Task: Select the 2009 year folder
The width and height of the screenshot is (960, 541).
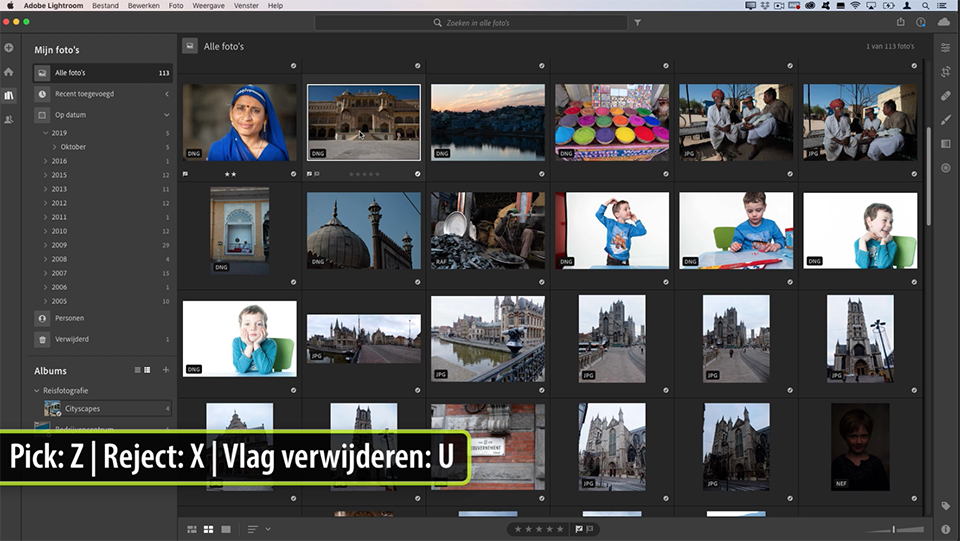Action: [x=59, y=245]
